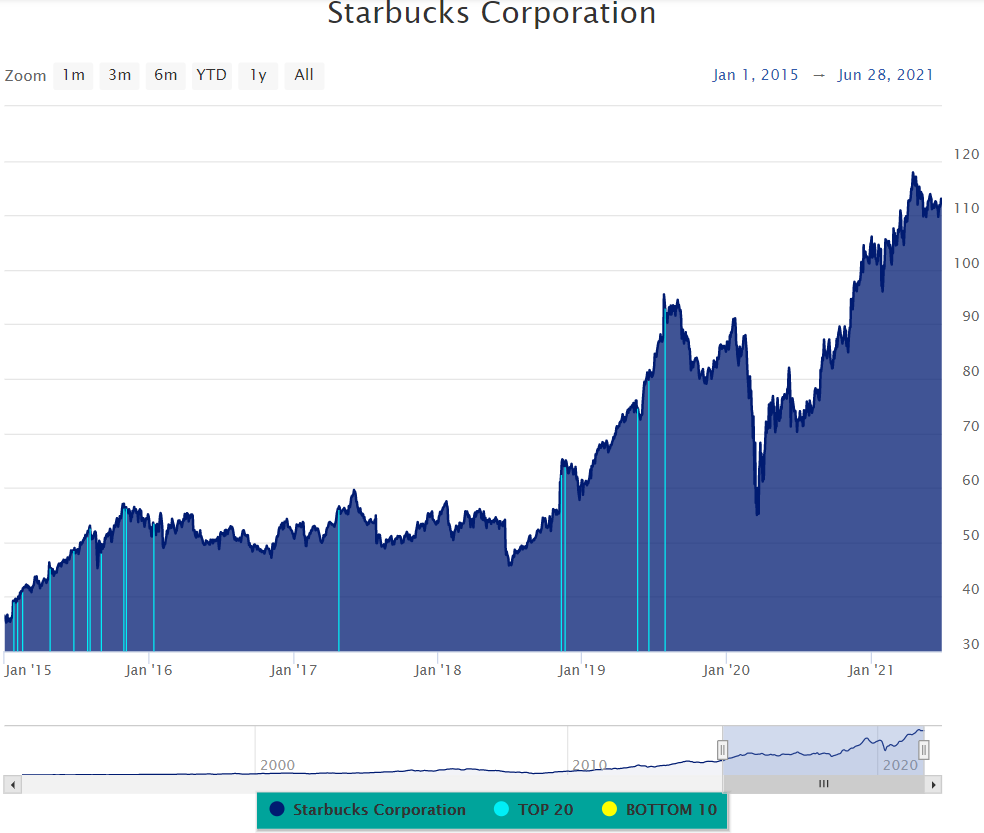Viewport: 984px width, 833px height.
Task: Click the navigator scrollbar right arrow
Action: click(934, 784)
